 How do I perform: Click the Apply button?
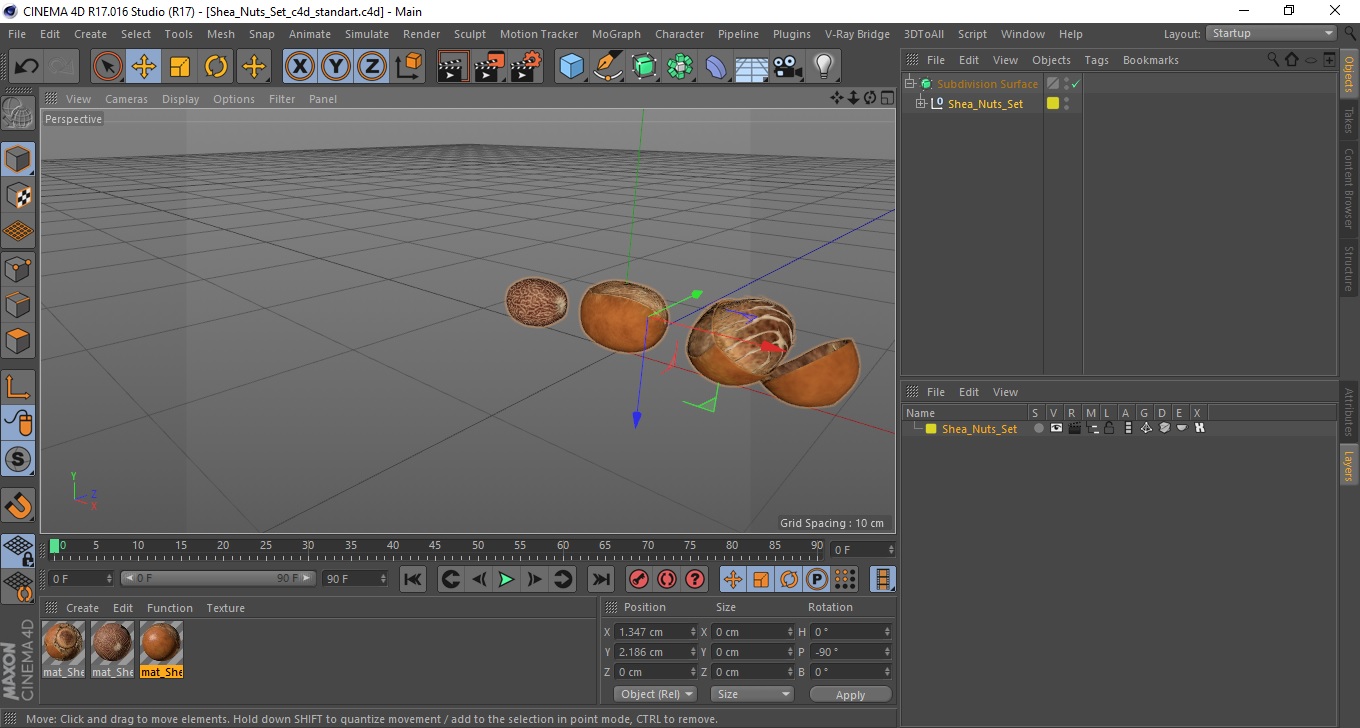(x=850, y=694)
